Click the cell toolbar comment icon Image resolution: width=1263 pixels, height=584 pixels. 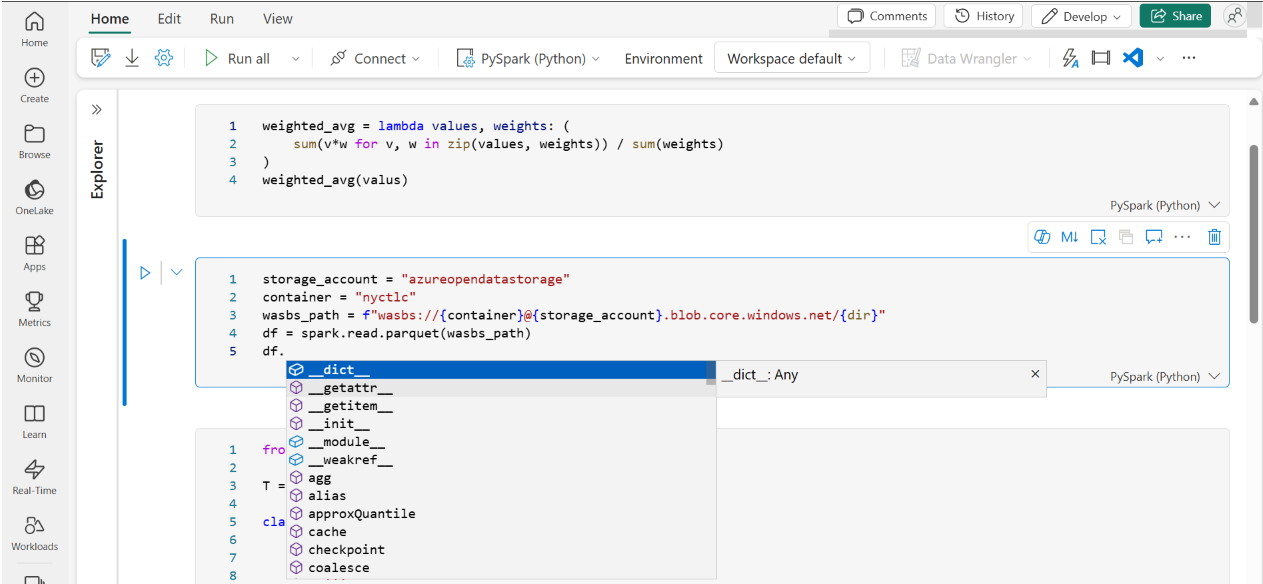point(1154,237)
